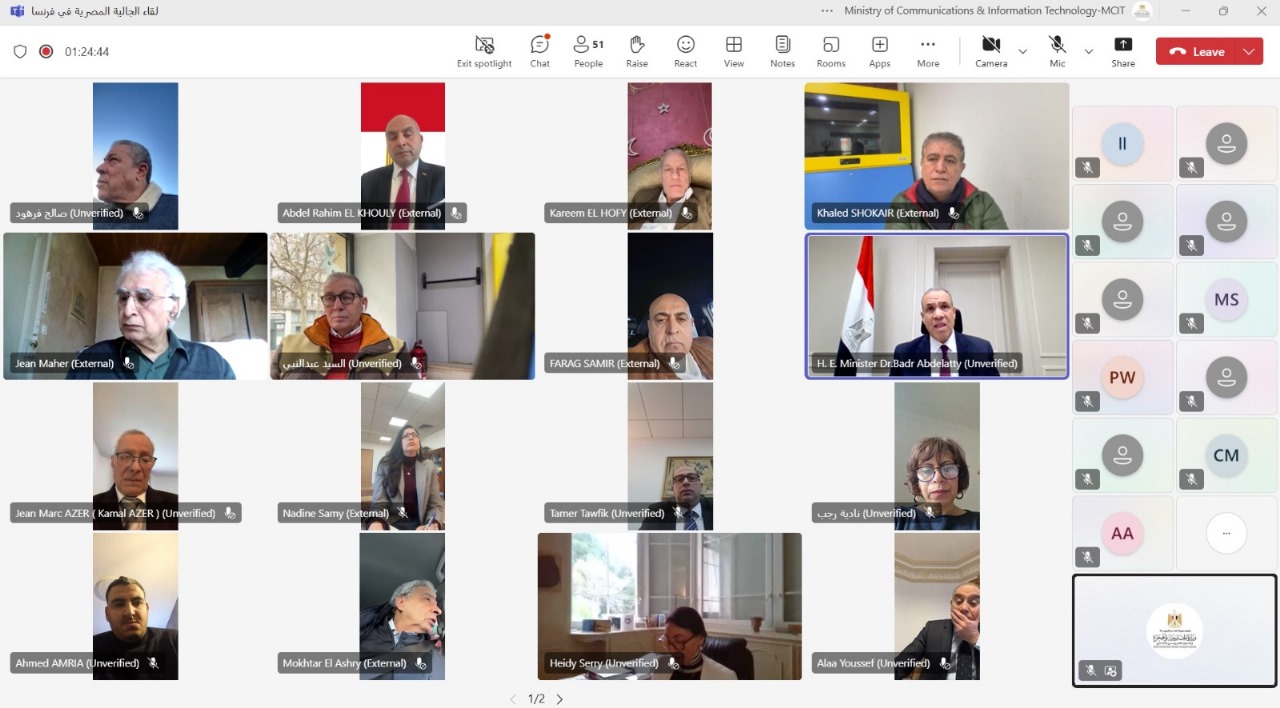The width and height of the screenshot is (1280, 708).
Task: Open breakout Rooms
Action: 830,51
